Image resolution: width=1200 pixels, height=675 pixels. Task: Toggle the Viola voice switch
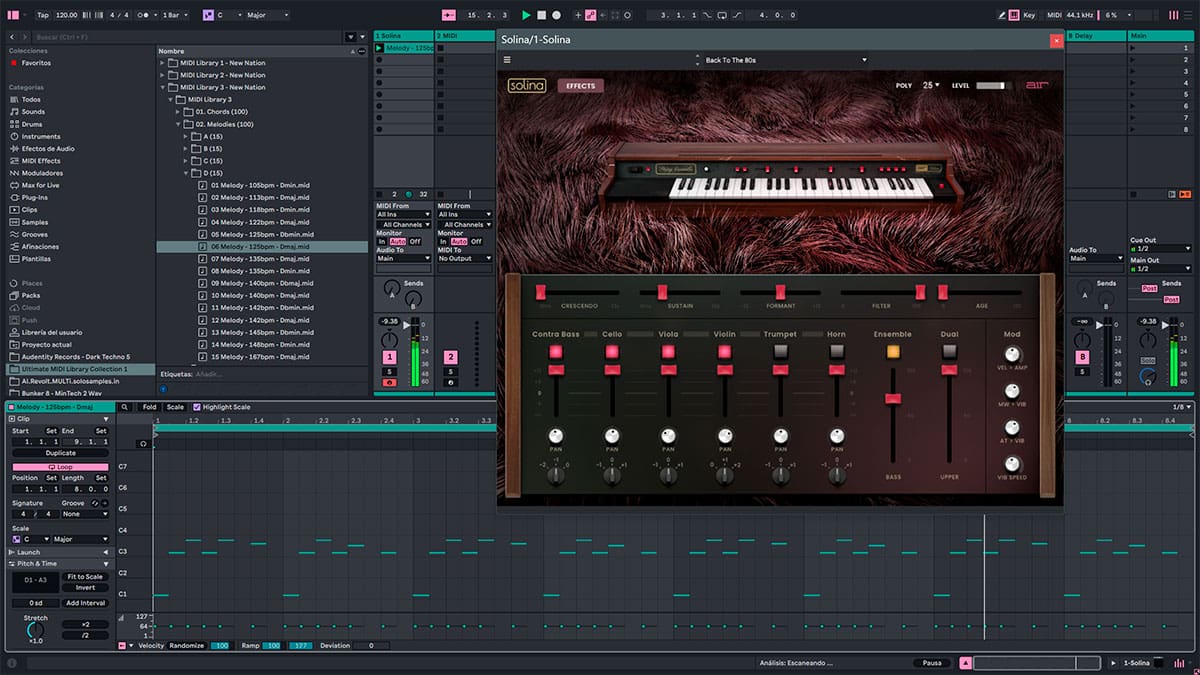[x=668, y=351]
